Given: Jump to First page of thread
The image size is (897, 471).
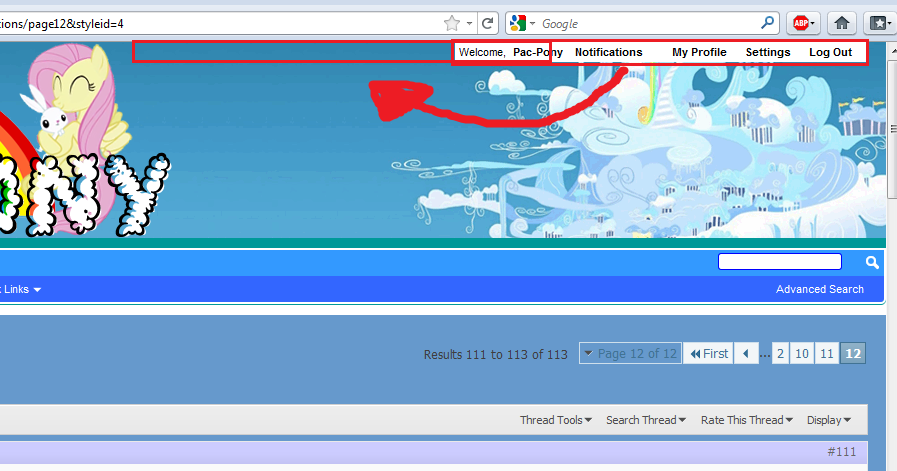Looking at the screenshot, I should pyautogui.click(x=709, y=354).
